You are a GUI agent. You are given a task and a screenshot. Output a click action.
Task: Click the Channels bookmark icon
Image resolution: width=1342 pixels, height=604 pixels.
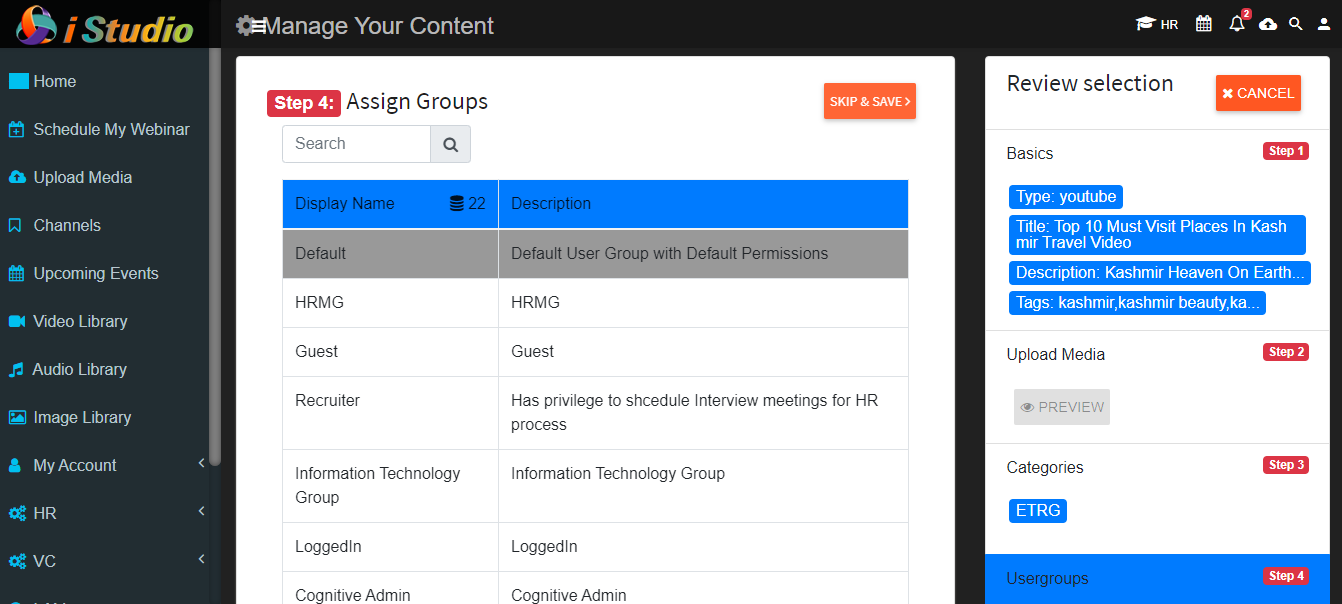pos(15,225)
